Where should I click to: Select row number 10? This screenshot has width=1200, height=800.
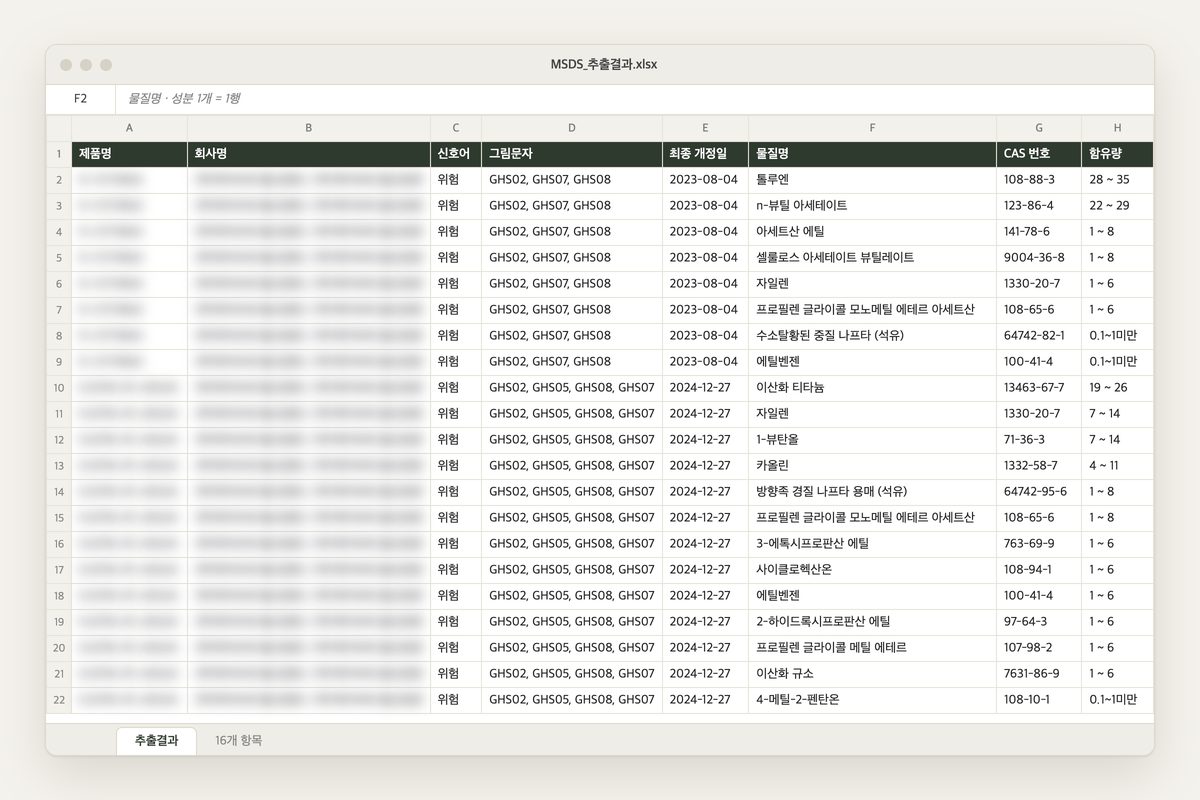click(x=59, y=388)
